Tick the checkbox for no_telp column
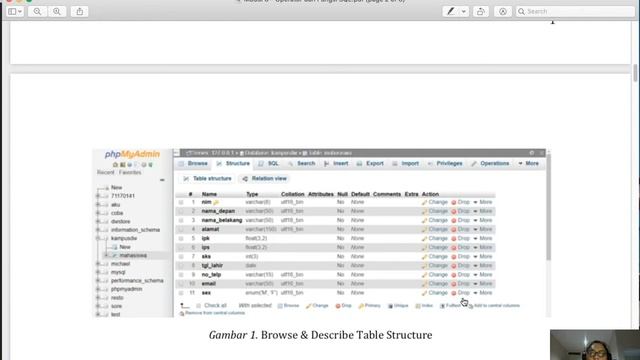This screenshot has height=360, width=640. 181,275
